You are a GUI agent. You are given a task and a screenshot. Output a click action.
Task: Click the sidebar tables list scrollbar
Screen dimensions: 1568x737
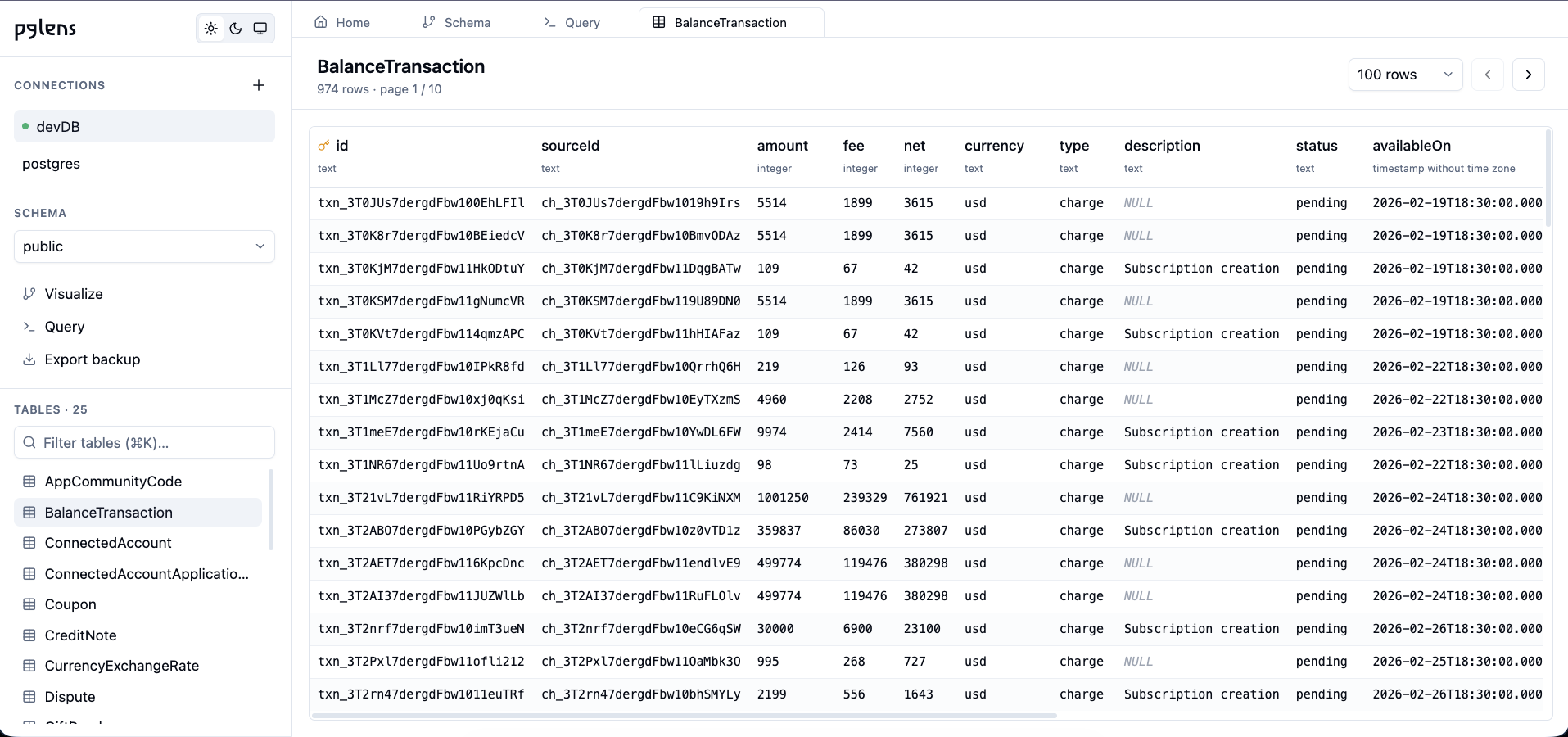(x=270, y=509)
